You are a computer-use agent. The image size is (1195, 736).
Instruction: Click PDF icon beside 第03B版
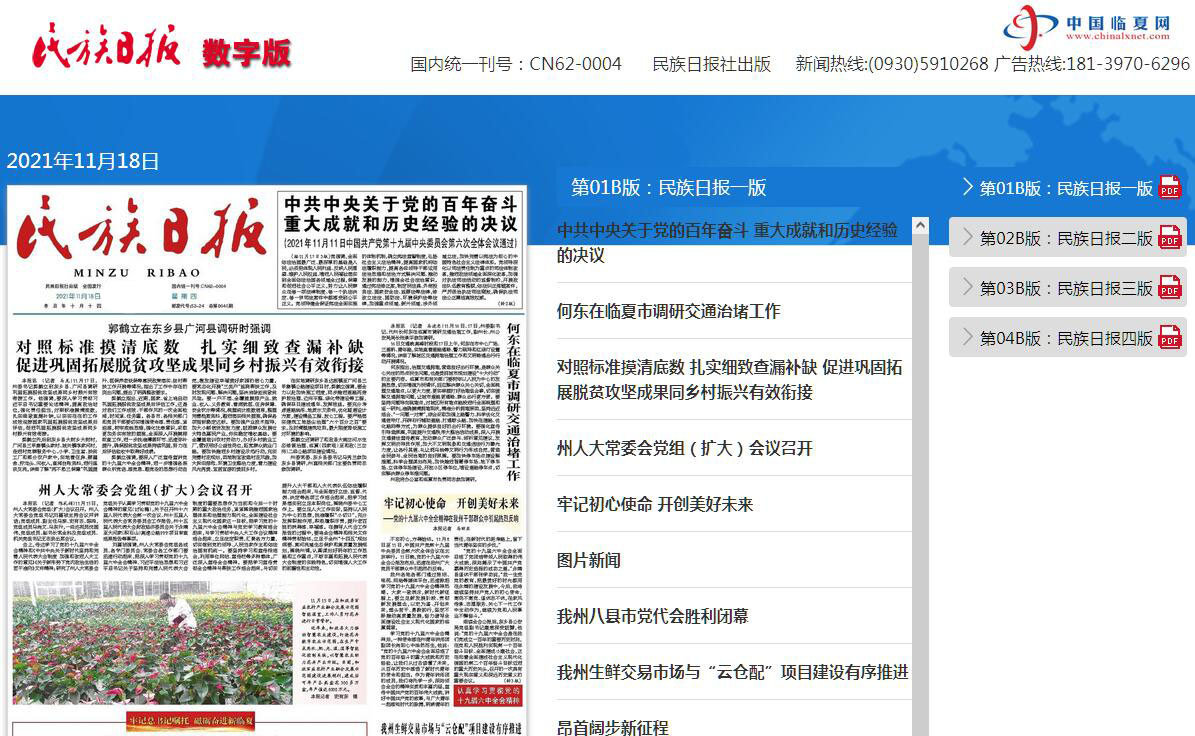pos(1169,287)
